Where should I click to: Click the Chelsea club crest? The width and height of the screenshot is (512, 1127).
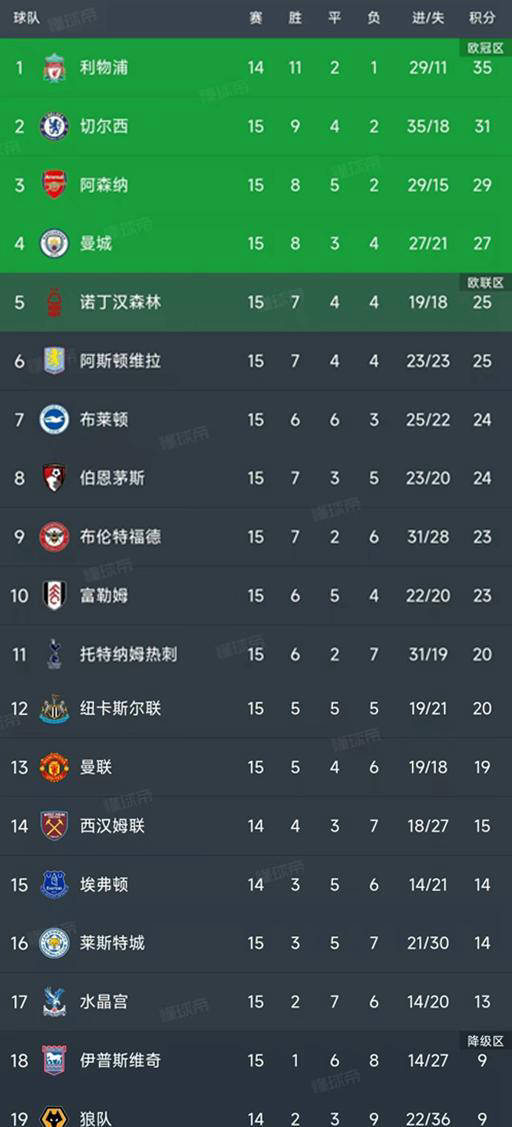click(x=54, y=126)
